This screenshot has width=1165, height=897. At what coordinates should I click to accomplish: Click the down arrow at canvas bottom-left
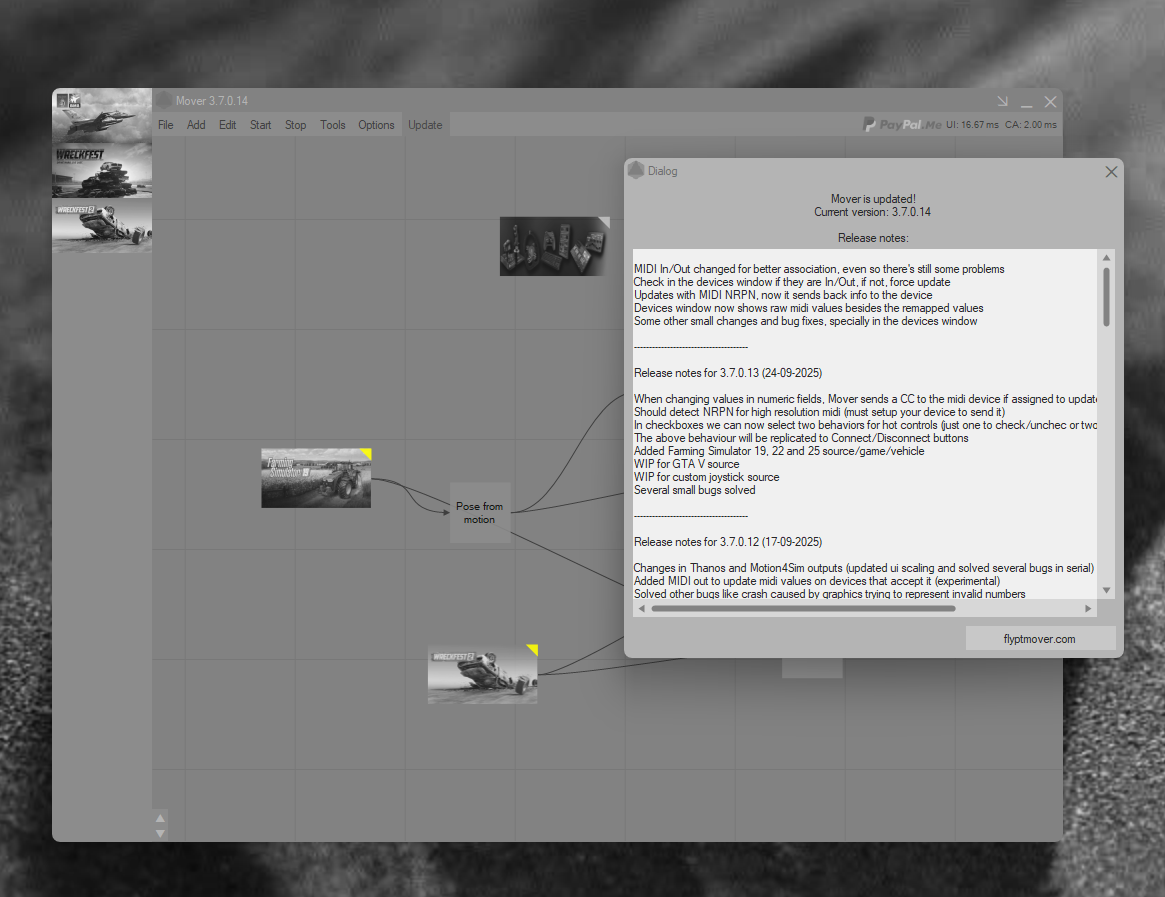coord(160,834)
